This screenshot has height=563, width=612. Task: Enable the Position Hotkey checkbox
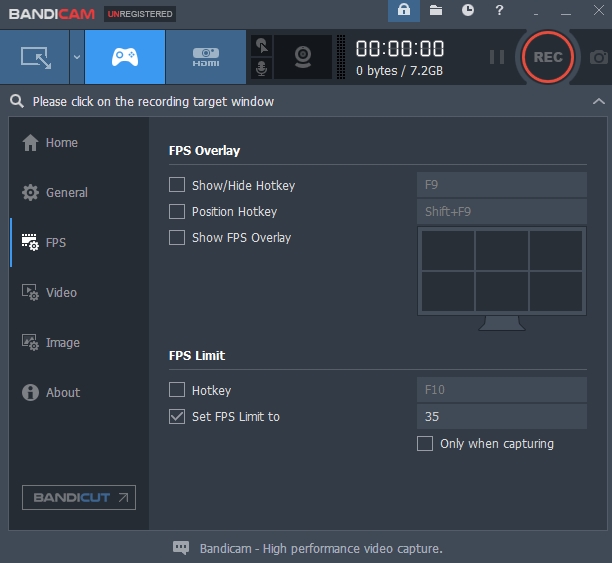(177, 212)
